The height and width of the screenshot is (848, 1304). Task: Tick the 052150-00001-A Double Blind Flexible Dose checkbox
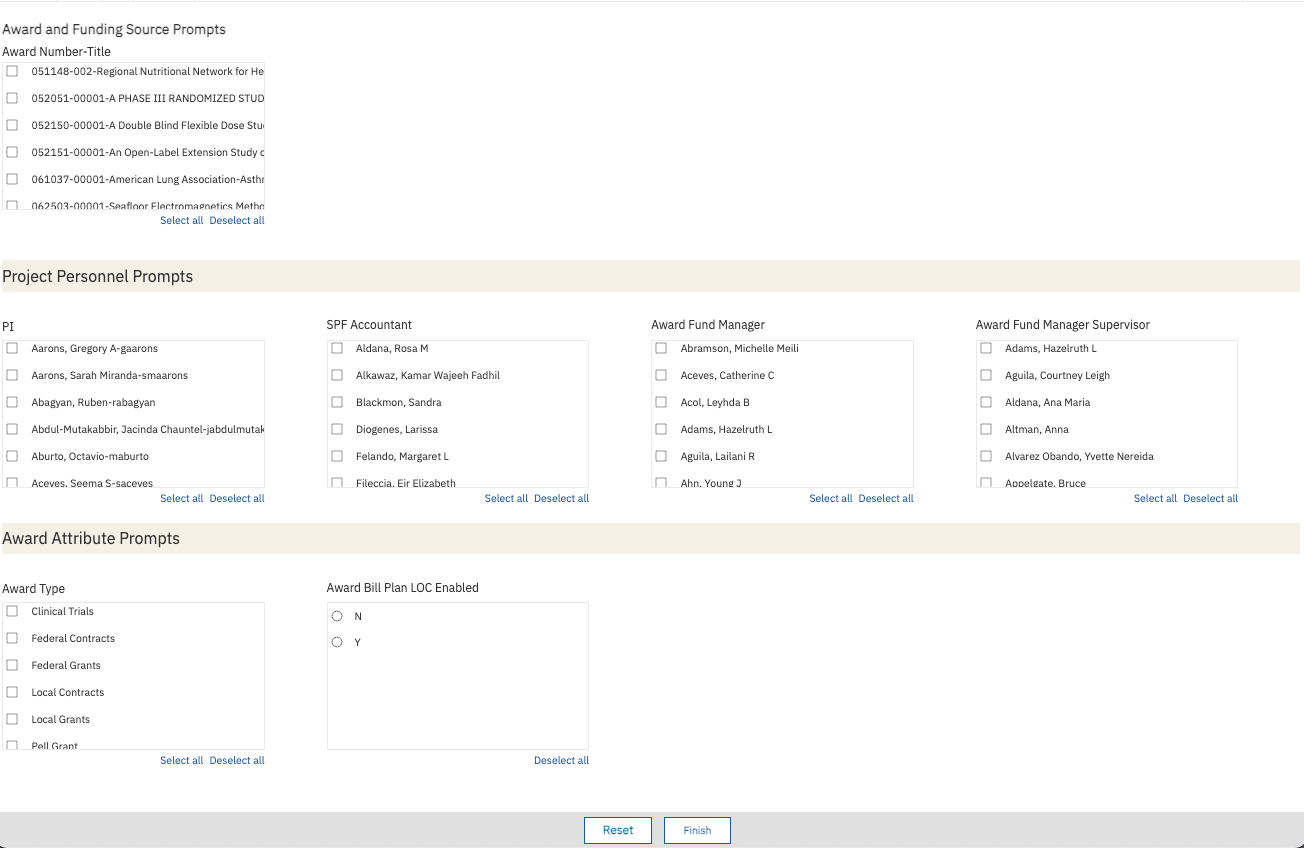click(x=12, y=125)
